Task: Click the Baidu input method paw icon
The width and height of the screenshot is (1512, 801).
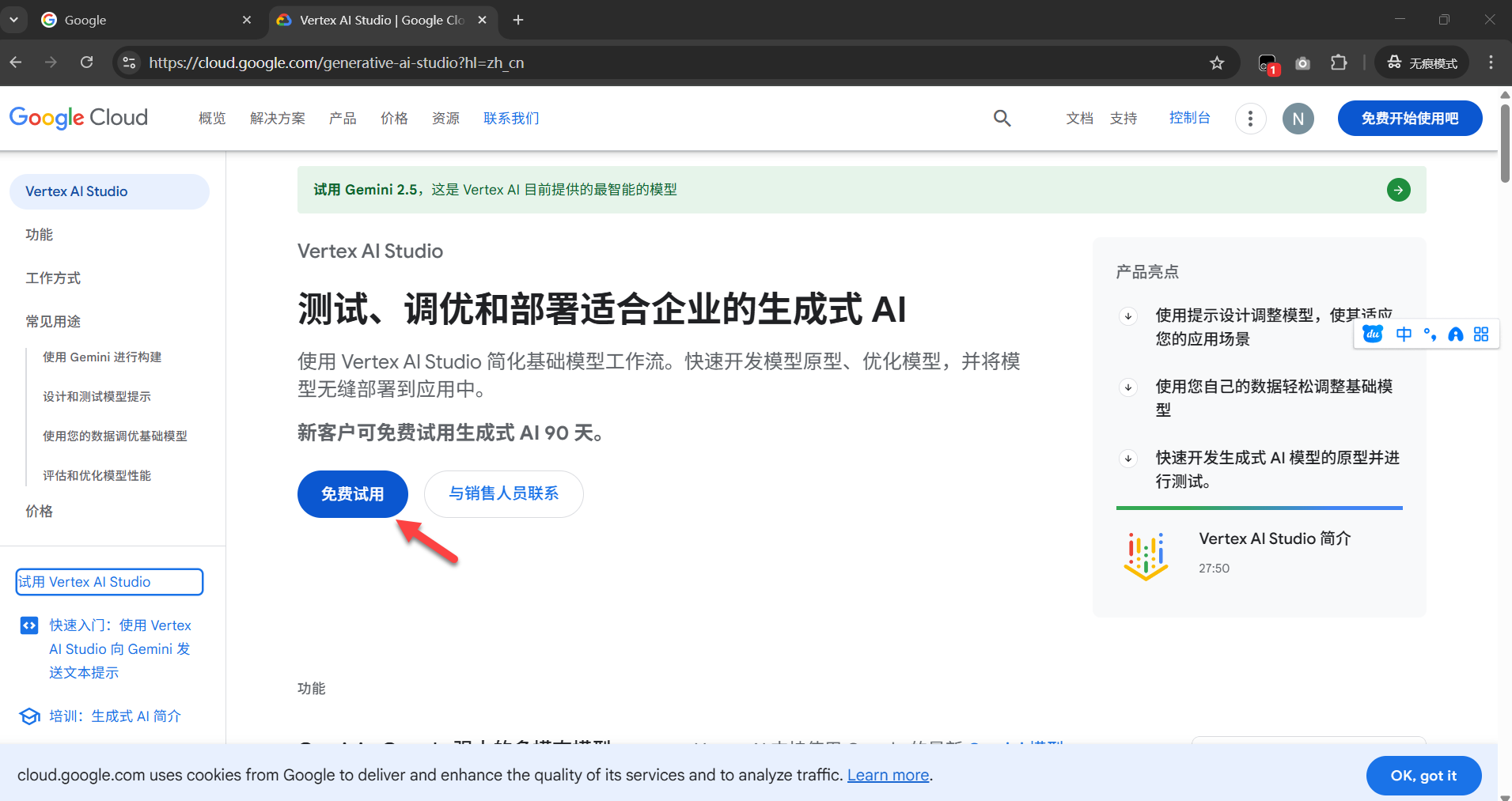Action: pyautogui.click(x=1373, y=334)
